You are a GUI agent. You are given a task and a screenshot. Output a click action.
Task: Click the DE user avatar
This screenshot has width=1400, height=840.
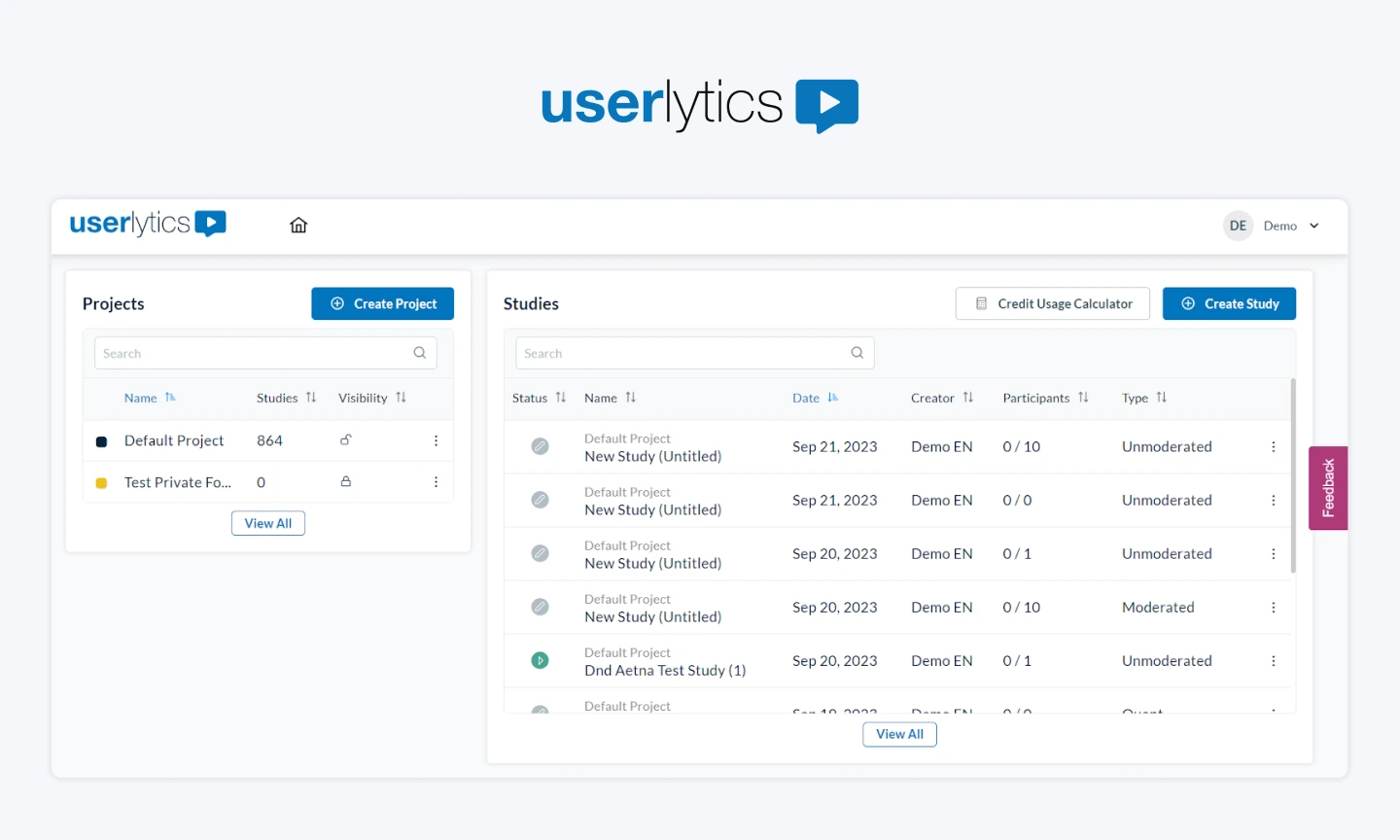click(x=1238, y=226)
